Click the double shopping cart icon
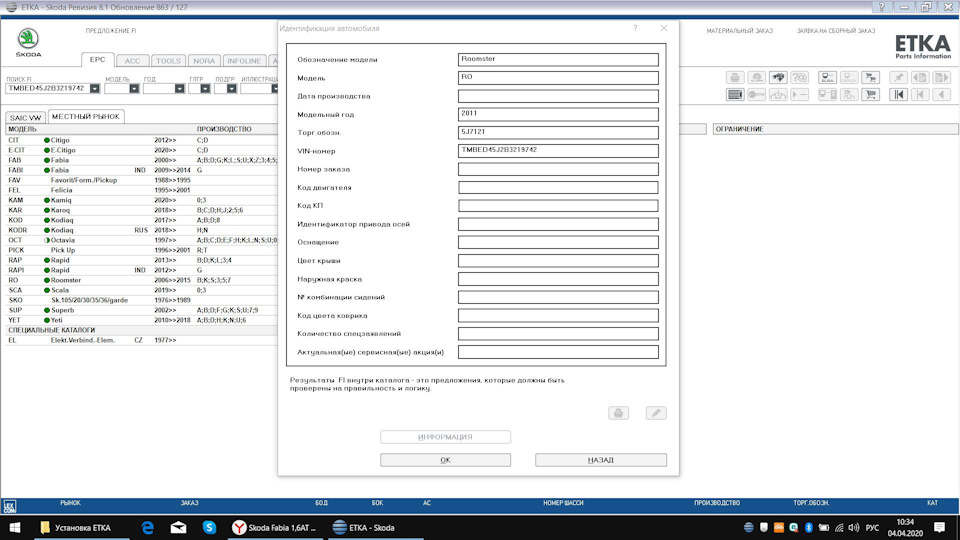The height and width of the screenshot is (540, 960). pyautogui.click(x=870, y=77)
